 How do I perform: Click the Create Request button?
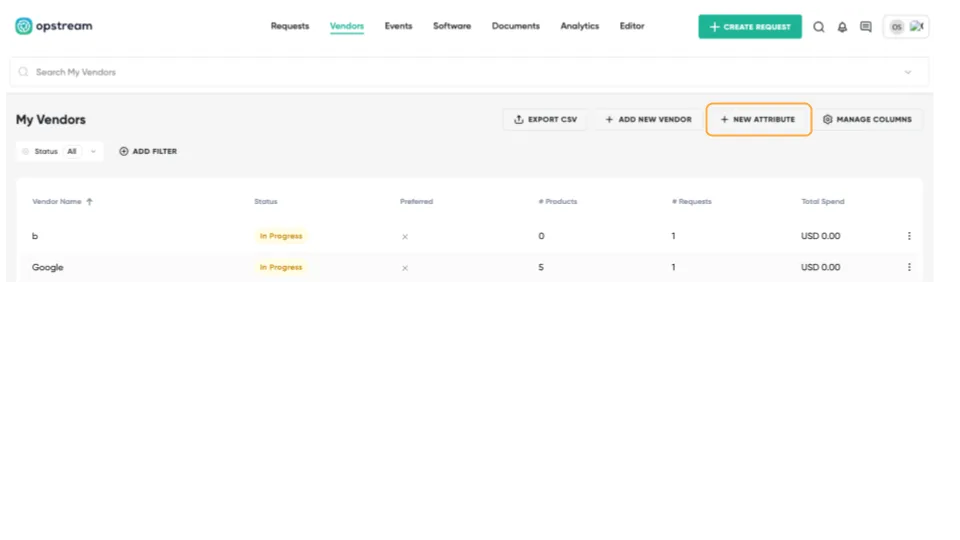coord(750,27)
